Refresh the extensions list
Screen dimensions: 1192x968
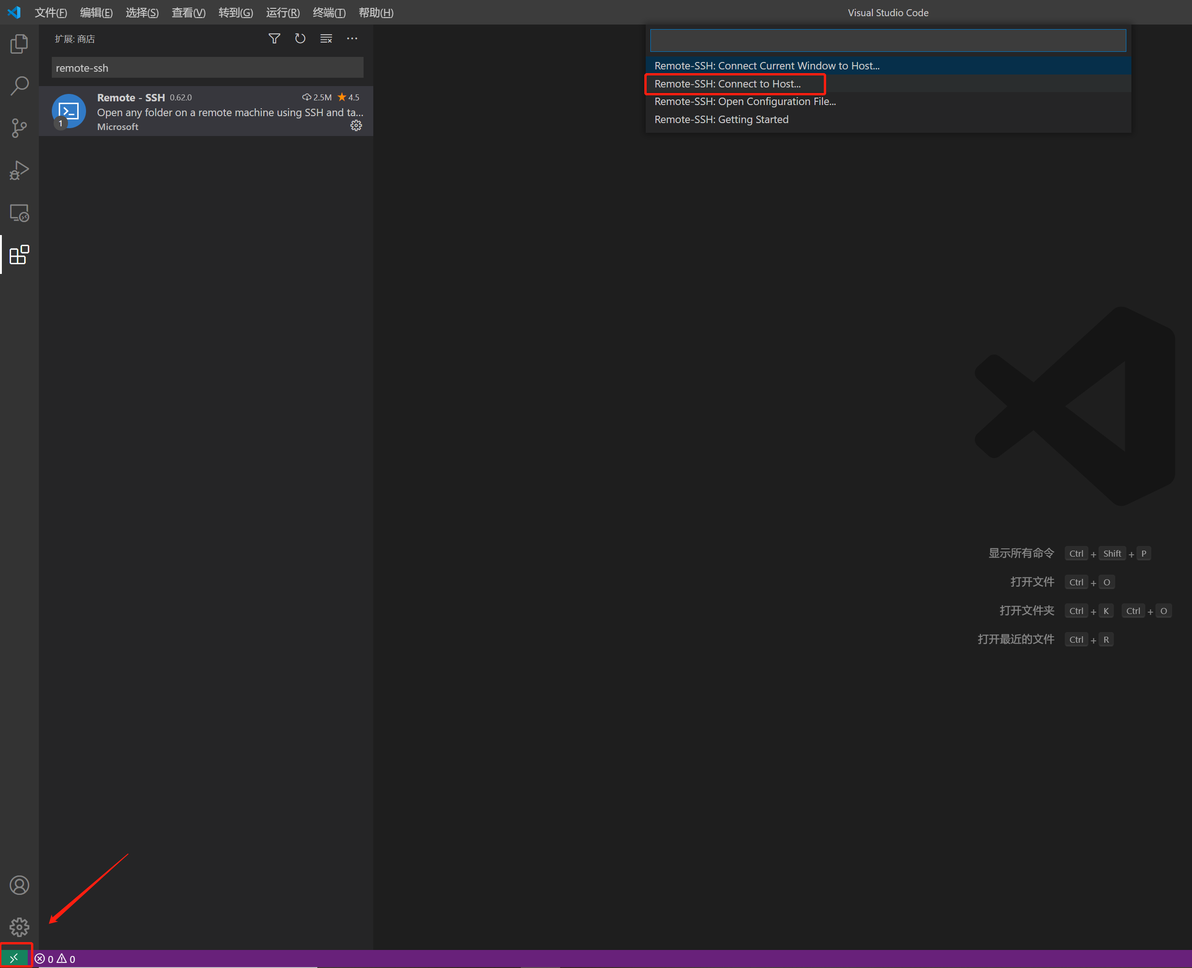coord(300,39)
